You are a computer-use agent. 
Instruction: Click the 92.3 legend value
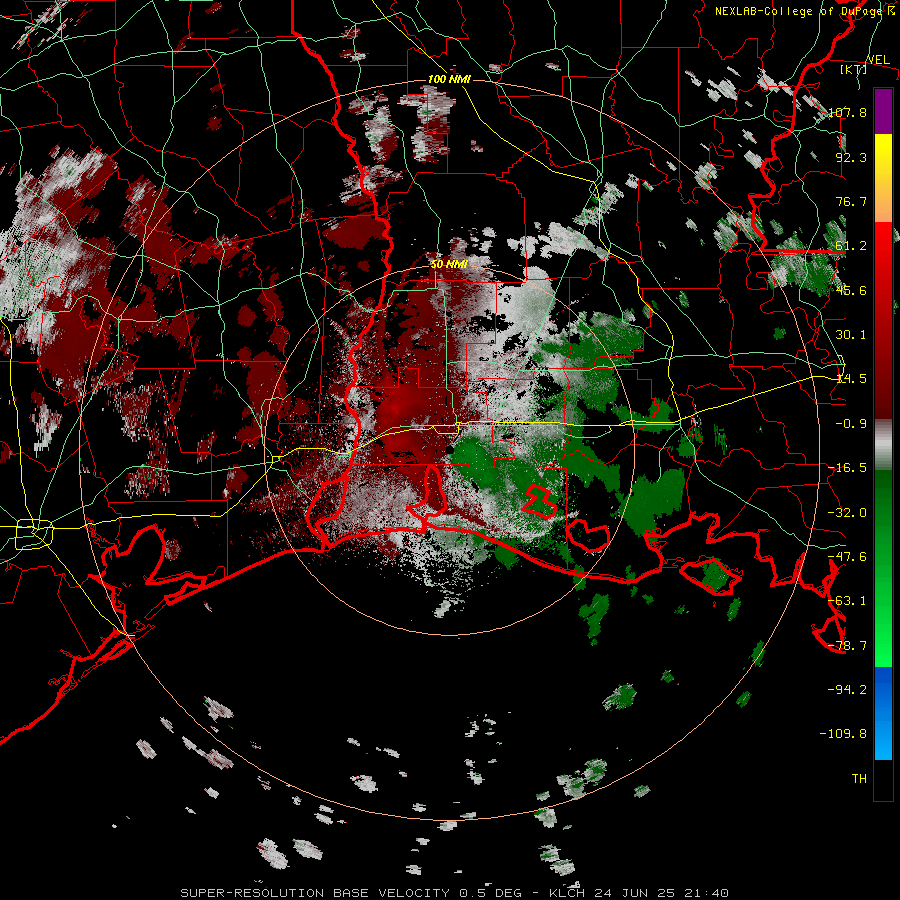(851, 157)
